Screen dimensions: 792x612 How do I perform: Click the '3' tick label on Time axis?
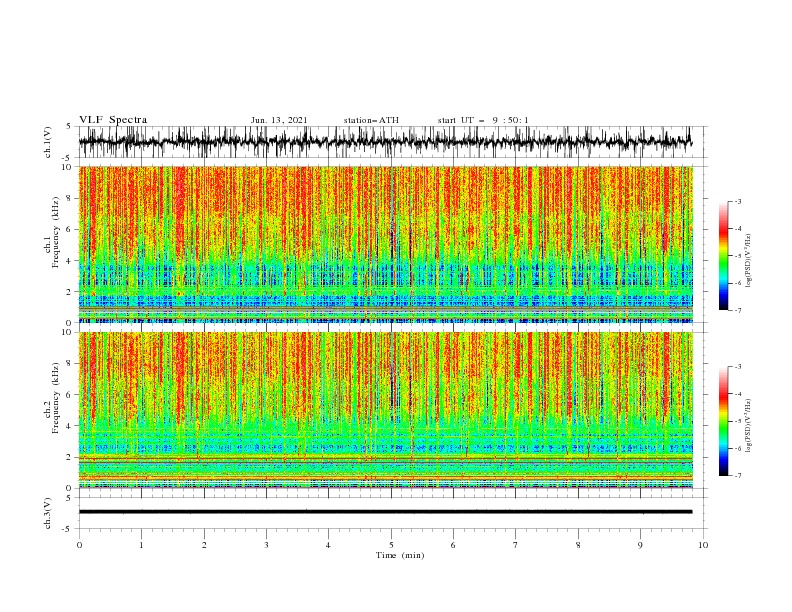266,545
